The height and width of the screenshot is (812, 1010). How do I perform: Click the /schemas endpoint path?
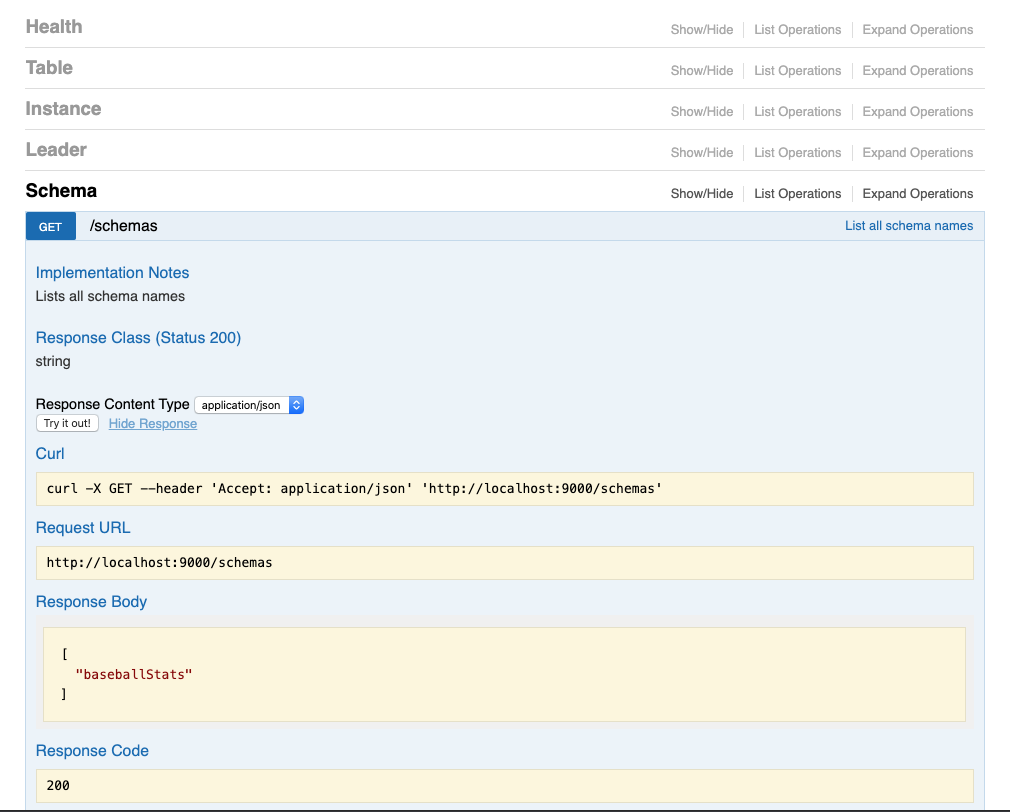click(x=124, y=226)
